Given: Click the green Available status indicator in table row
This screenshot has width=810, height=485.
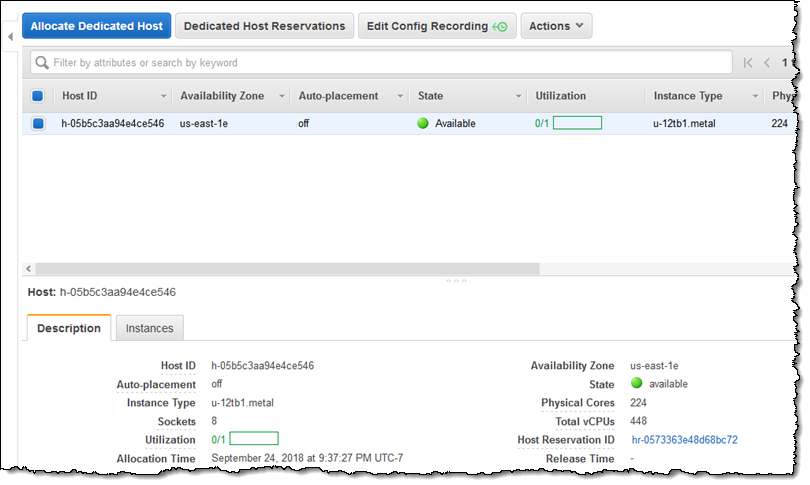Looking at the screenshot, I should [x=423, y=124].
